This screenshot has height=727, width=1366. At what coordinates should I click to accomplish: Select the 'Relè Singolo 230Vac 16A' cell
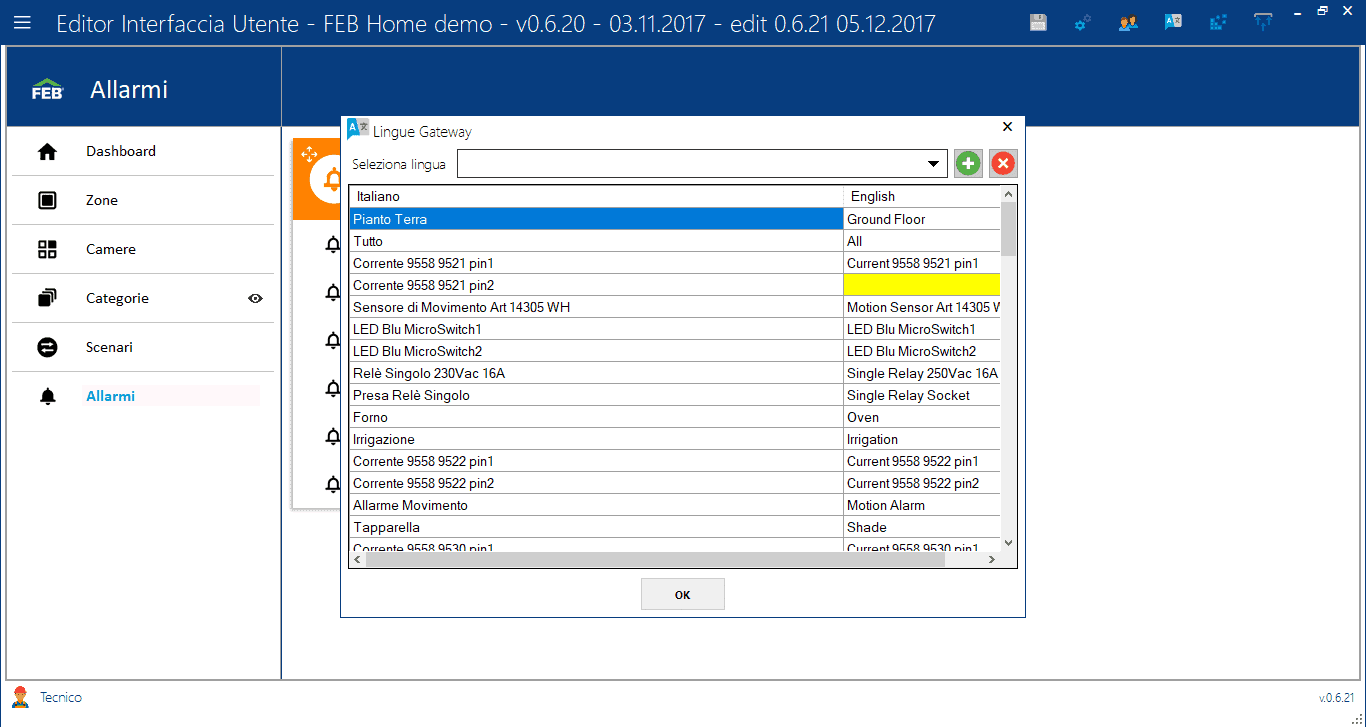596,373
